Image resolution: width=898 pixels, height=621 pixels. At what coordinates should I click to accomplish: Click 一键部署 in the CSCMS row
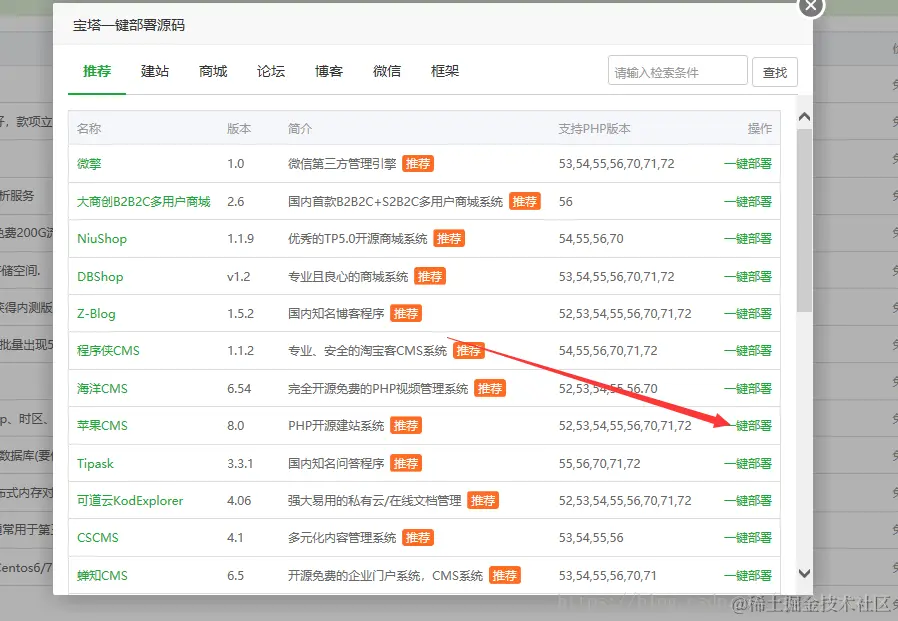747,537
